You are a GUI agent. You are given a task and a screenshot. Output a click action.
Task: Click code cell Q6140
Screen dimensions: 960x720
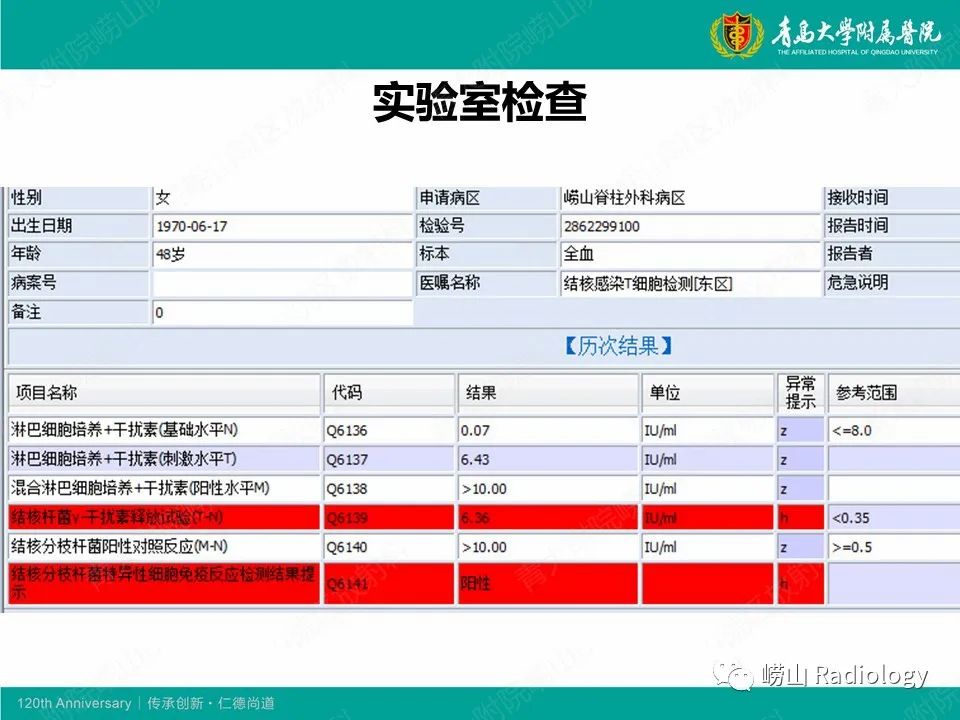pyautogui.click(x=389, y=547)
